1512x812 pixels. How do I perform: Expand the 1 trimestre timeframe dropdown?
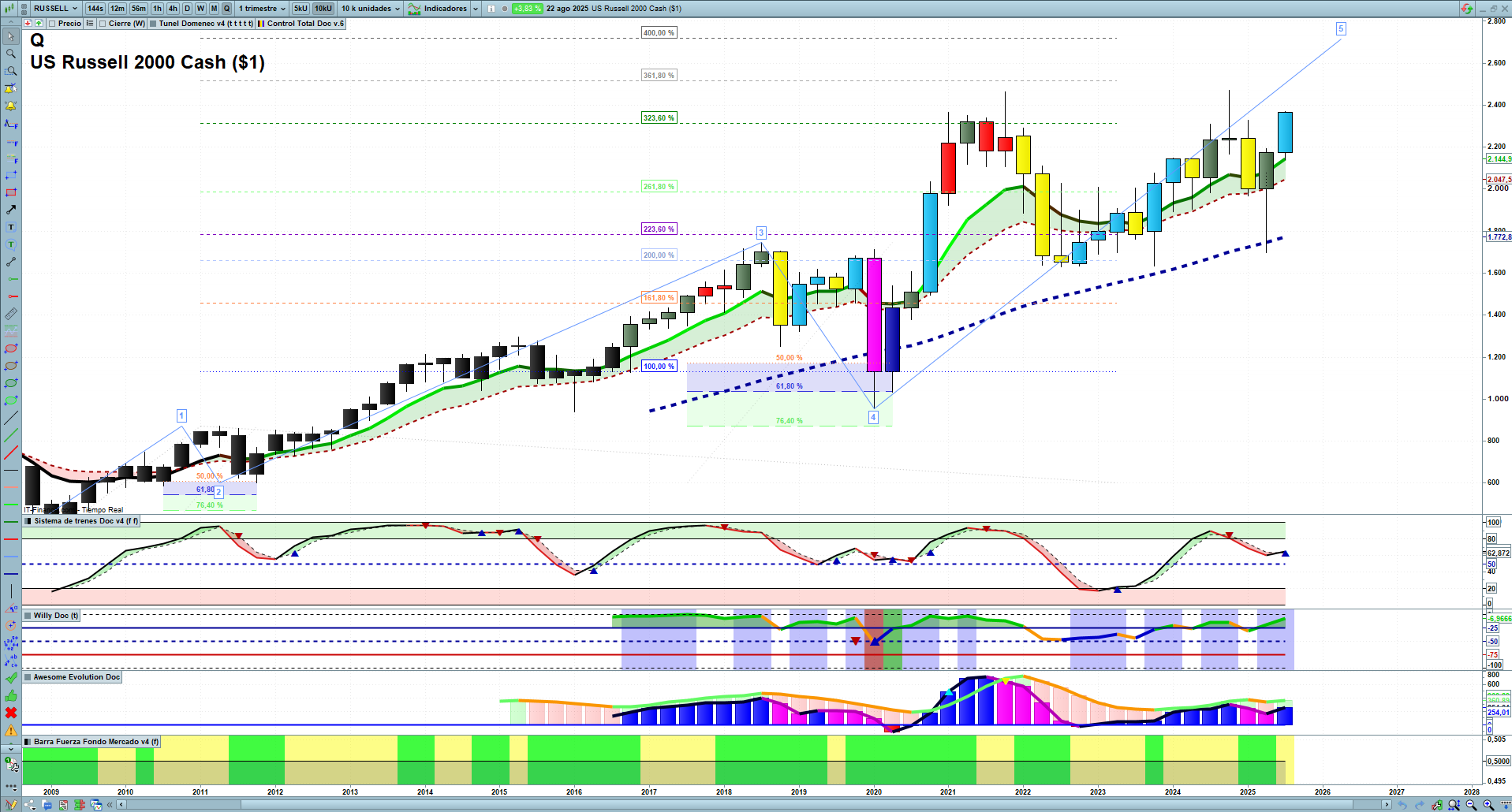[263, 9]
